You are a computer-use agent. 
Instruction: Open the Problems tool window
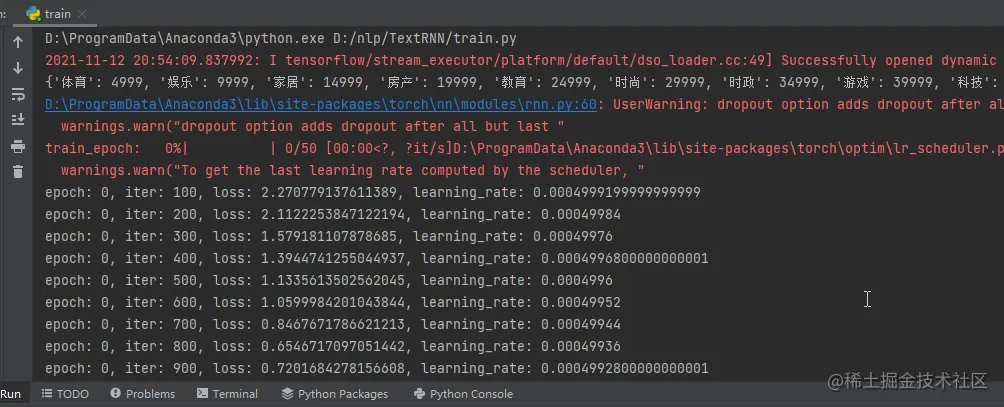143,394
